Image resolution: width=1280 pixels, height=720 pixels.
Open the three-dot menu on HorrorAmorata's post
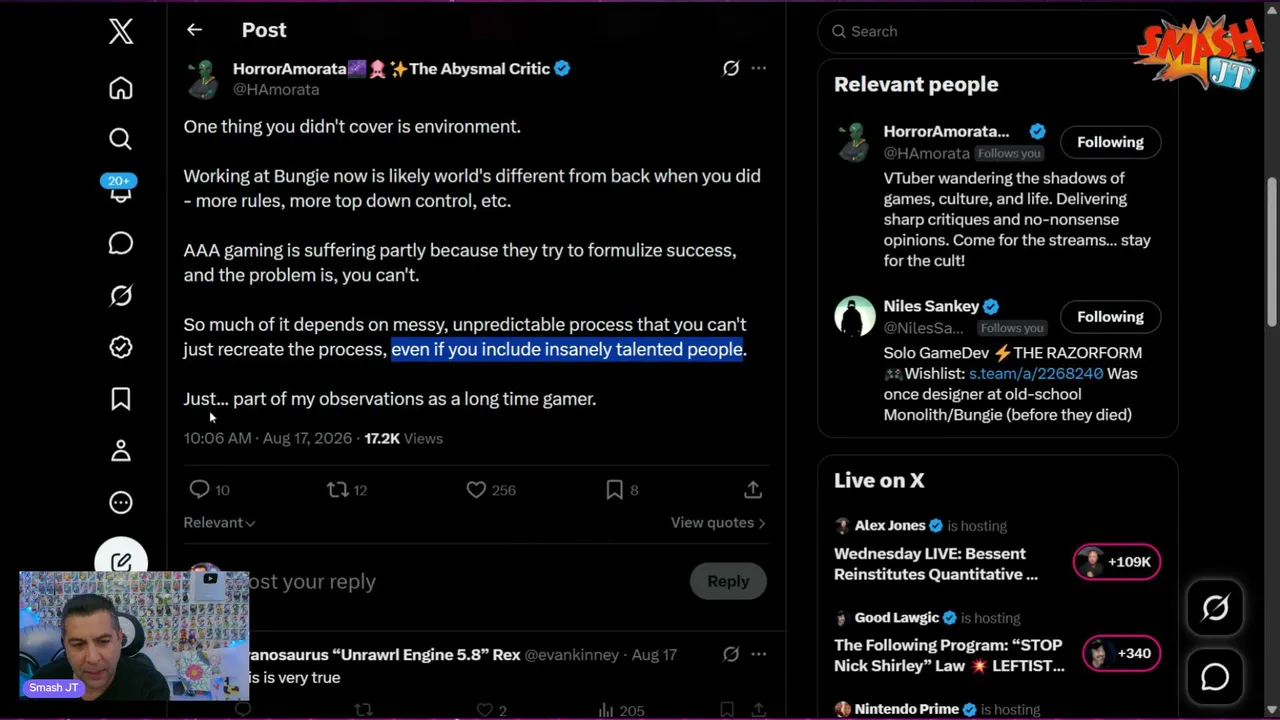coord(759,68)
